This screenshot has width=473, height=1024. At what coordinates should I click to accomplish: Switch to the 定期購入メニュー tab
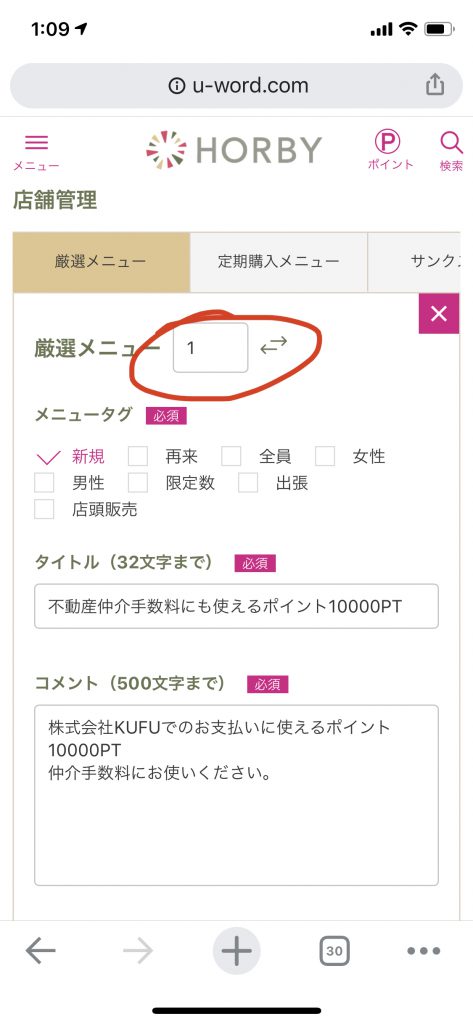click(278, 262)
